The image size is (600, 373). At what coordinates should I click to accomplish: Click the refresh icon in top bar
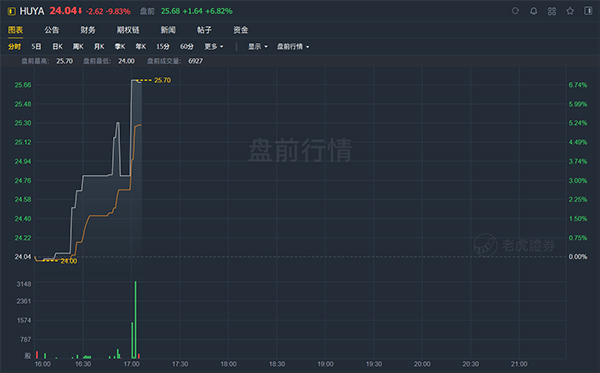tap(515, 11)
